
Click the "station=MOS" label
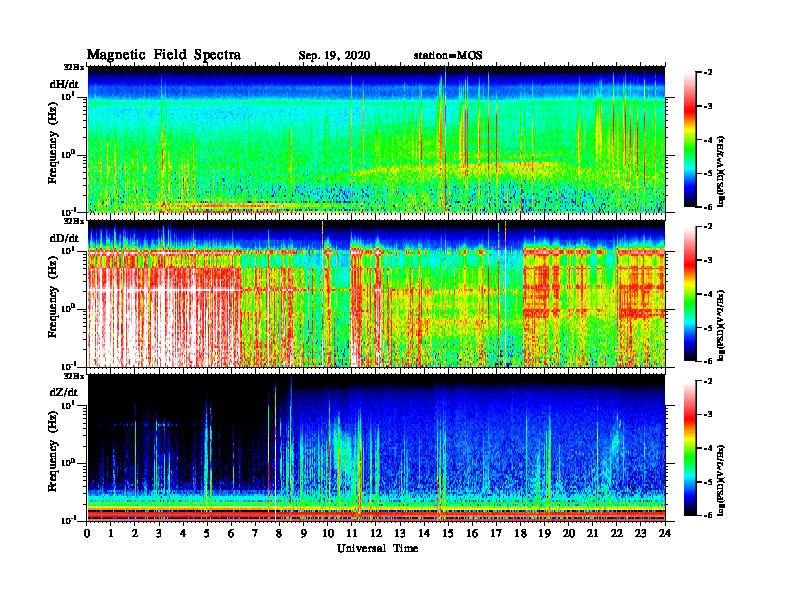448,56
